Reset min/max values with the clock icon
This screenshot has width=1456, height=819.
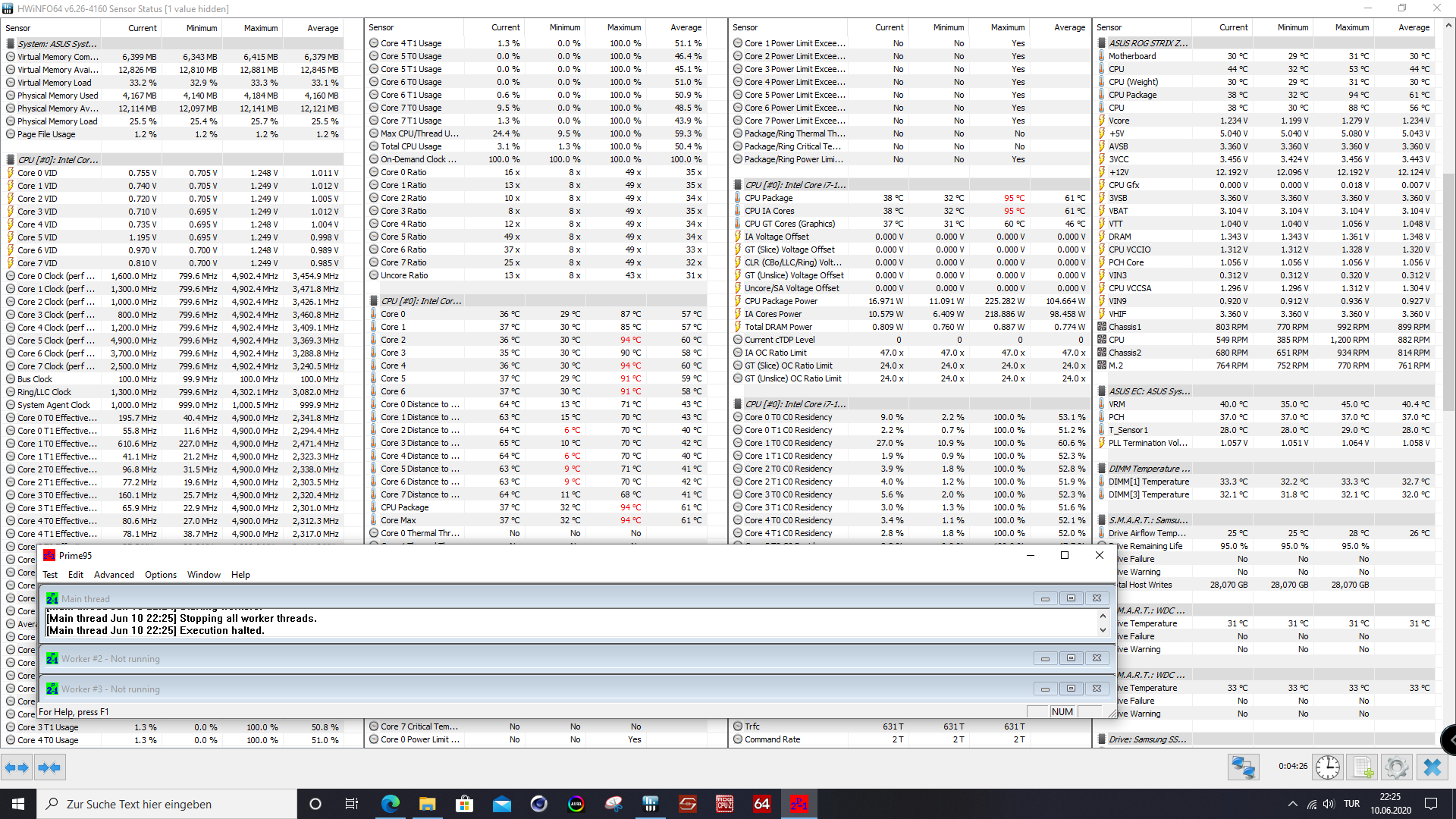pos(1327,767)
